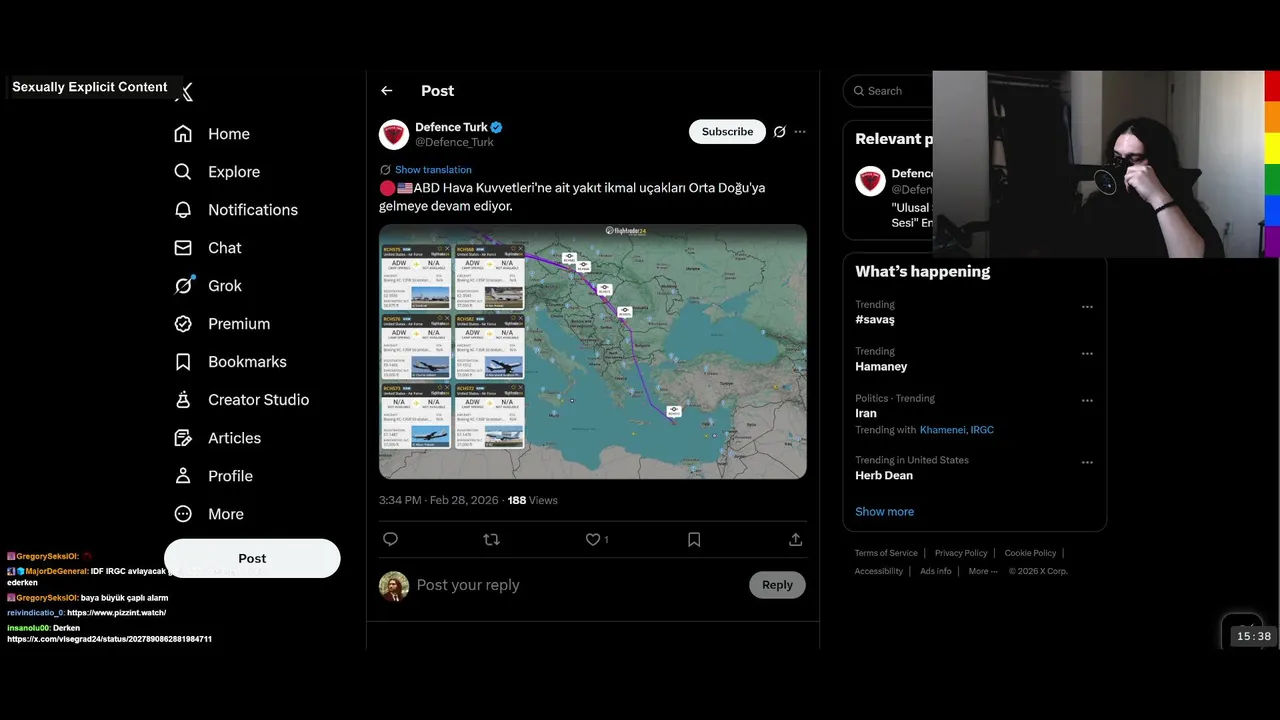Open more options for Iran trend
The height and width of the screenshot is (720, 1280).
pyautogui.click(x=1087, y=401)
